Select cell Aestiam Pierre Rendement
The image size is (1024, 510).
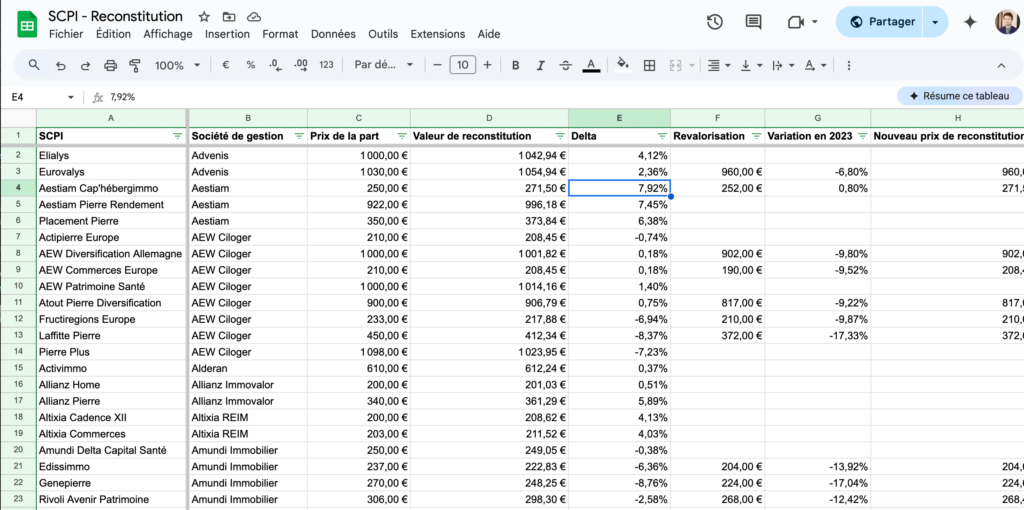tap(112, 204)
